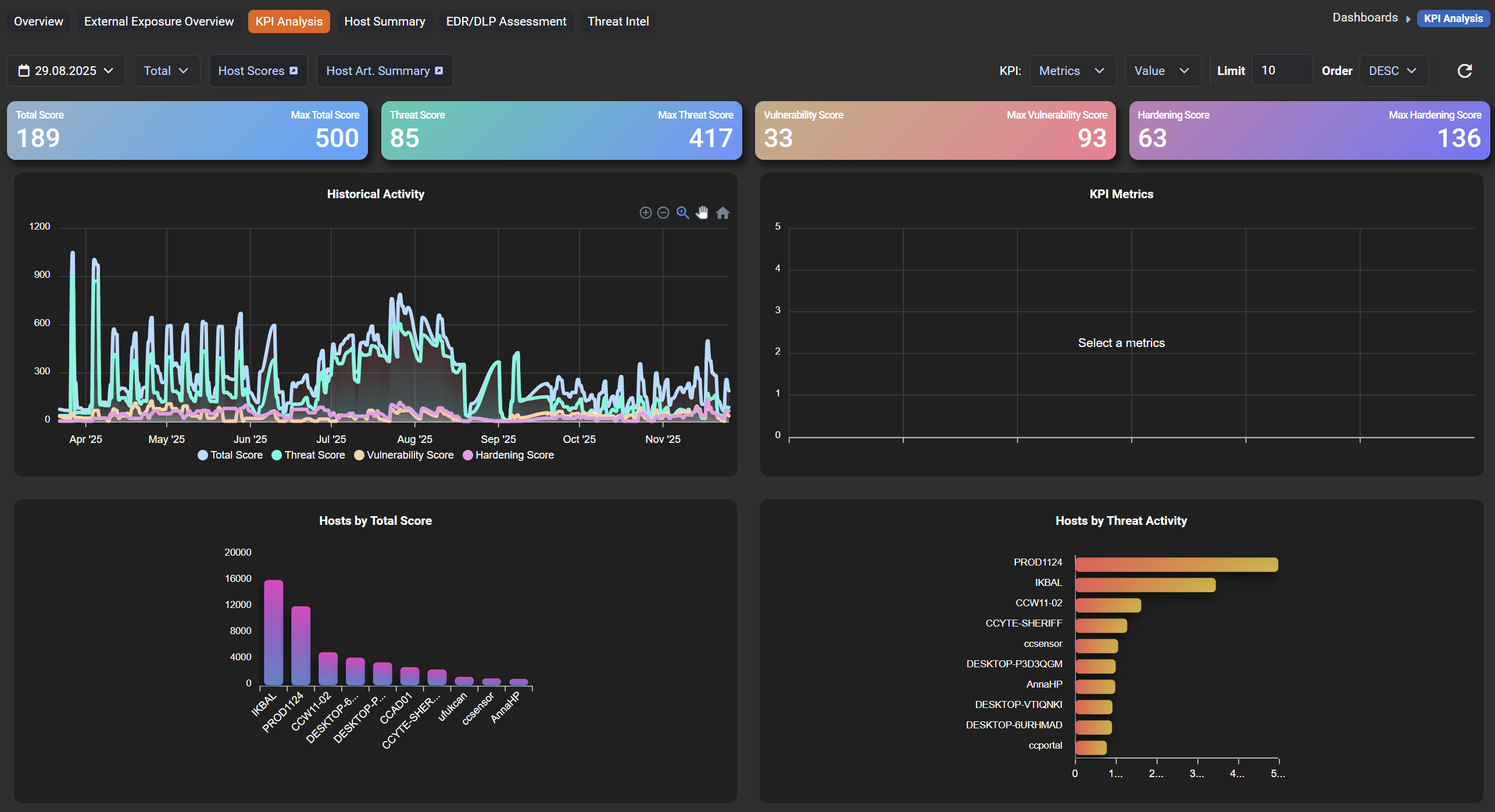The width and height of the screenshot is (1495, 812).
Task: Click the Dashboards breadcrumb link
Action: tap(1364, 18)
